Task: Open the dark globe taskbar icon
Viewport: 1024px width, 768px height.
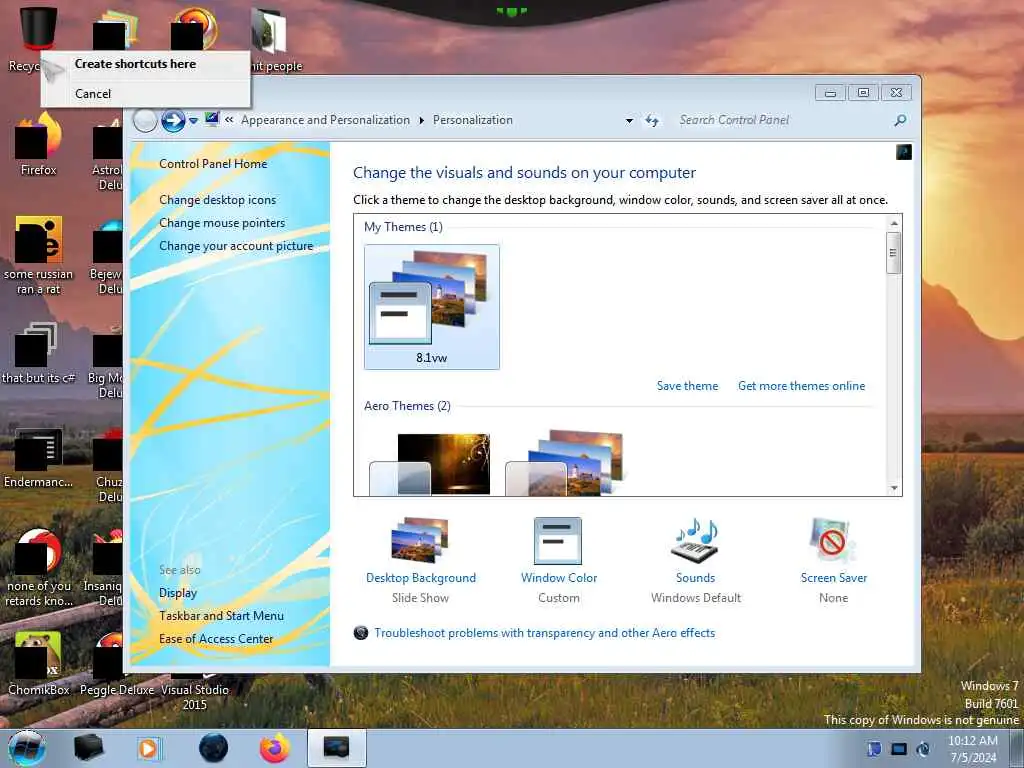Action: 213,748
